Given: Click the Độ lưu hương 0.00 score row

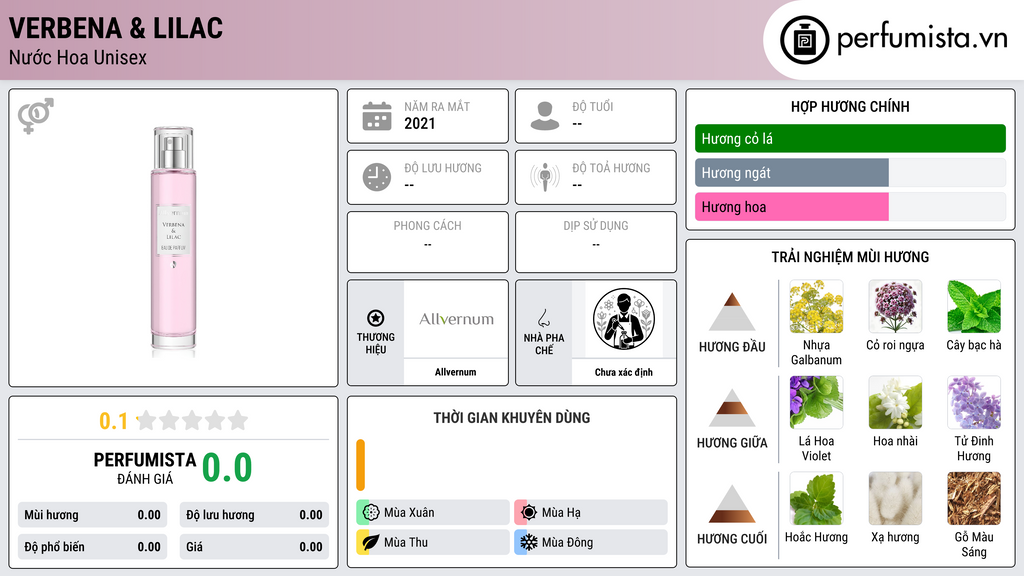Looking at the screenshot, I should tap(254, 515).
